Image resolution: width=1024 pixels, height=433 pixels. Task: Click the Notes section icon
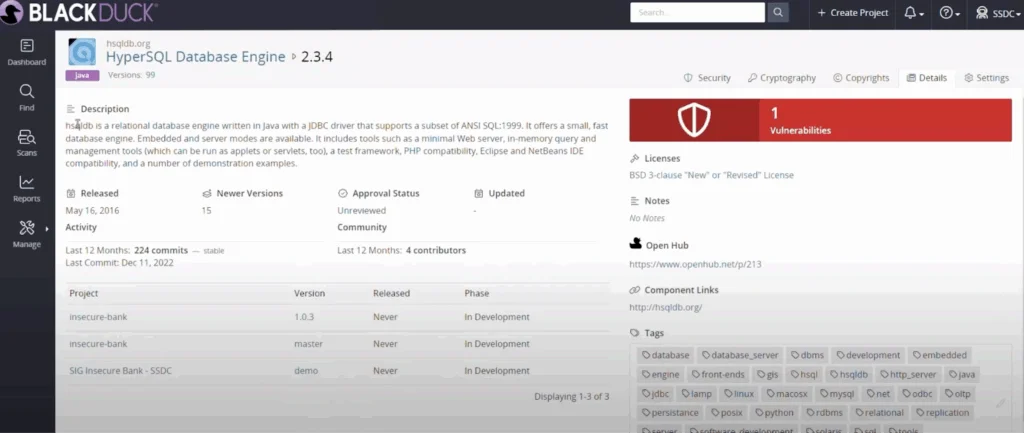click(x=634, y=201)
